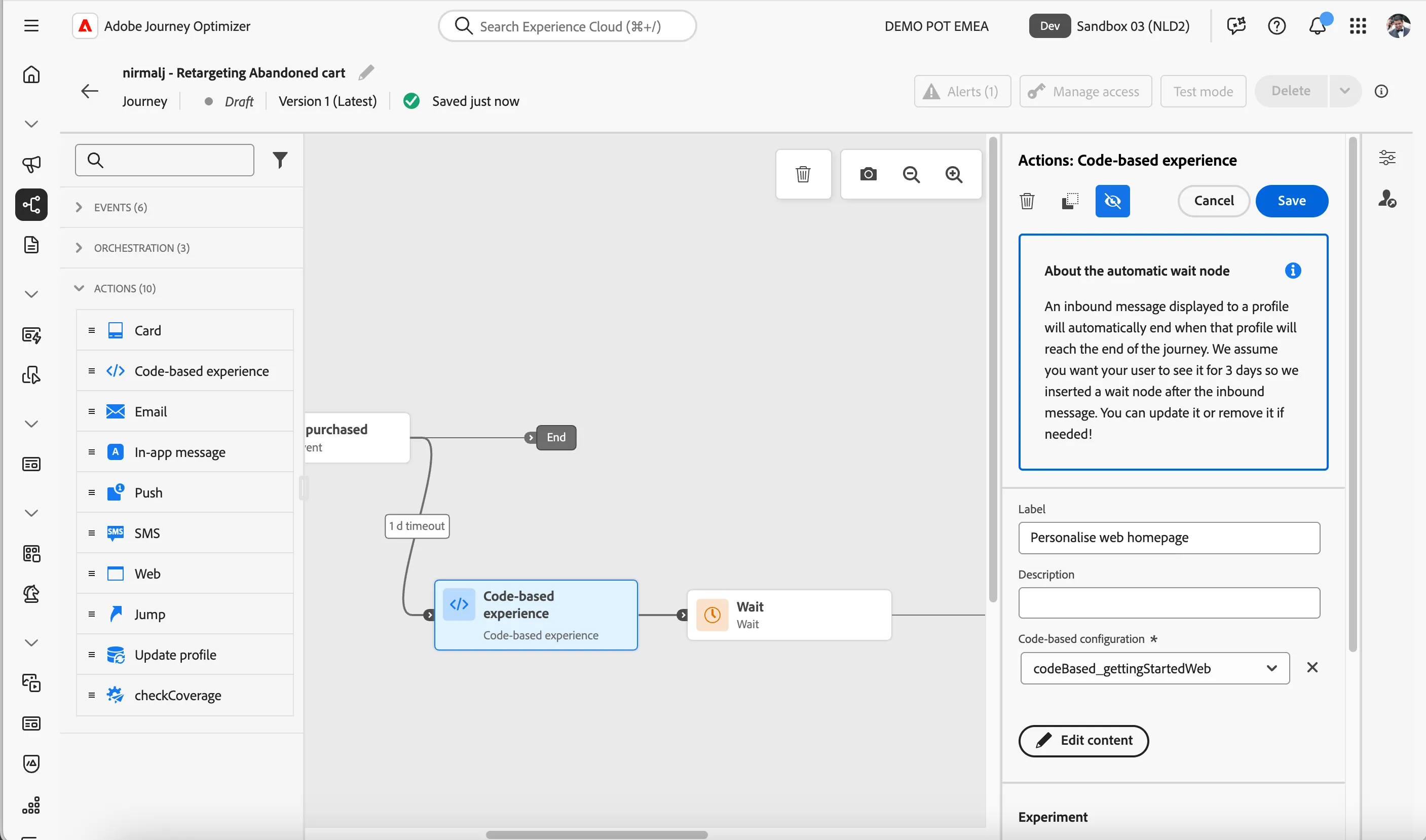Click the Edit content button
The width and height of the screenshot is (1426, 840).
pyautogui.click(x=1083, y=740)
